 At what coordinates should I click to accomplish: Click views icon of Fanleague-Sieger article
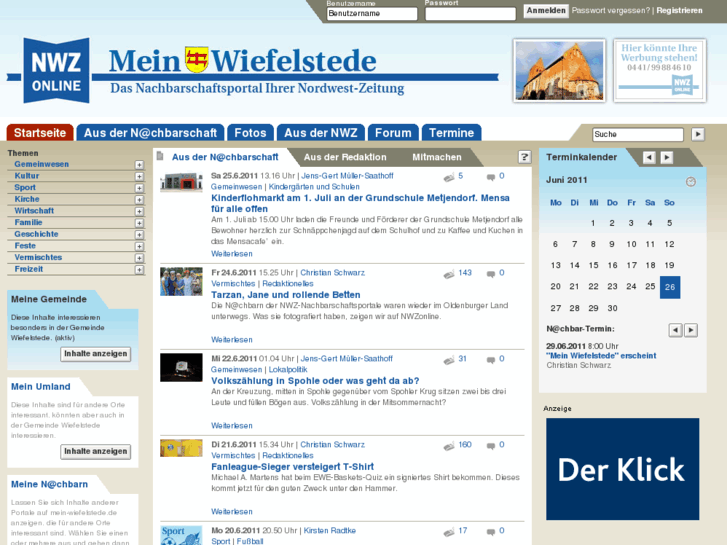(449, 446)
